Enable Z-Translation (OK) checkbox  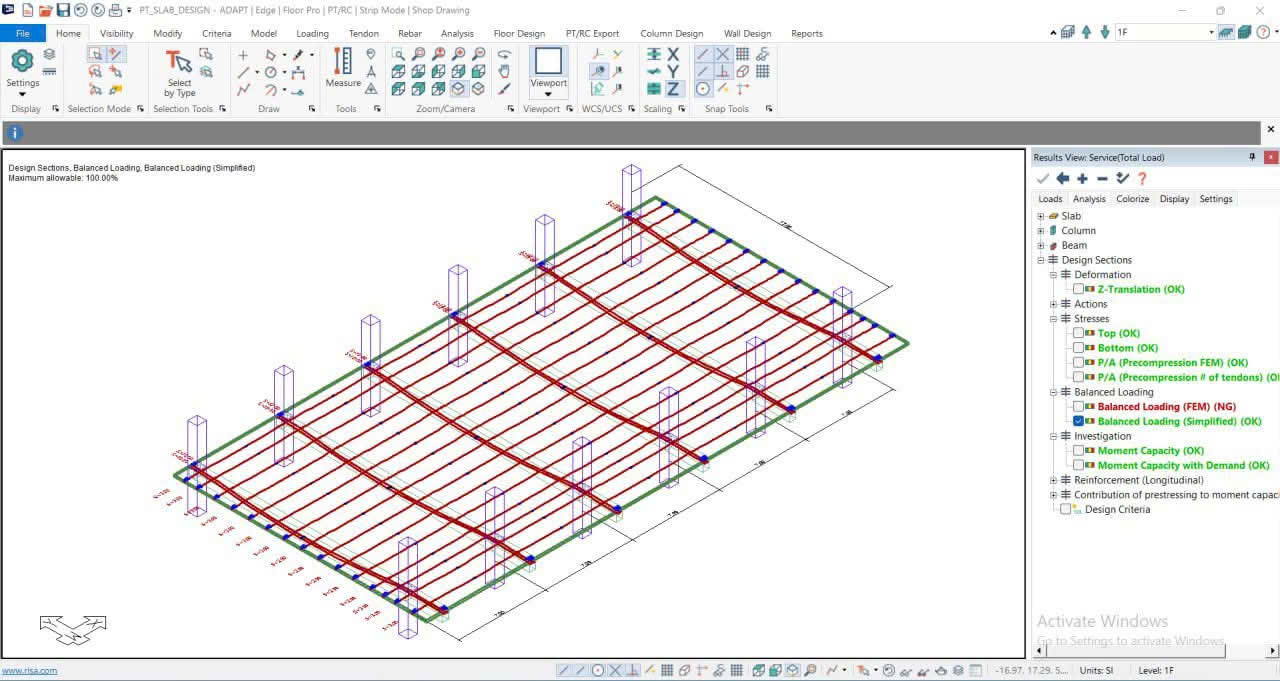click(x=1078, y=289)
